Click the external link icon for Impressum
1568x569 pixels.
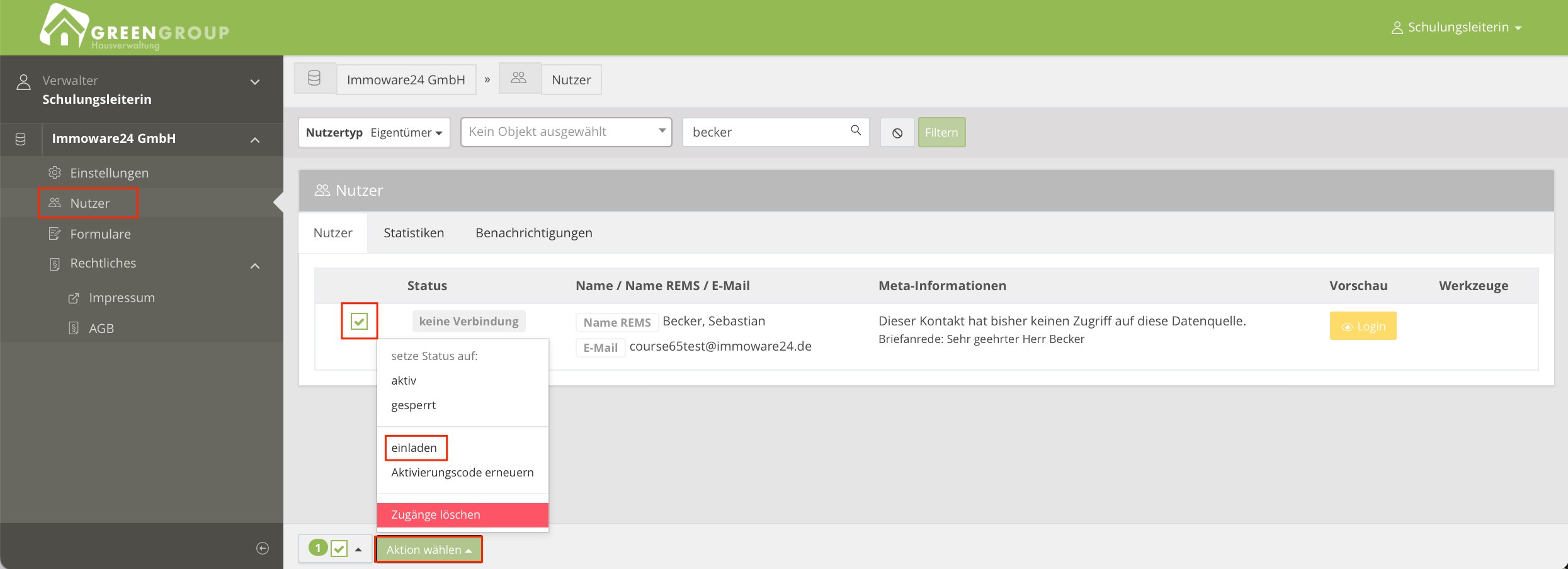click(74, 298)
